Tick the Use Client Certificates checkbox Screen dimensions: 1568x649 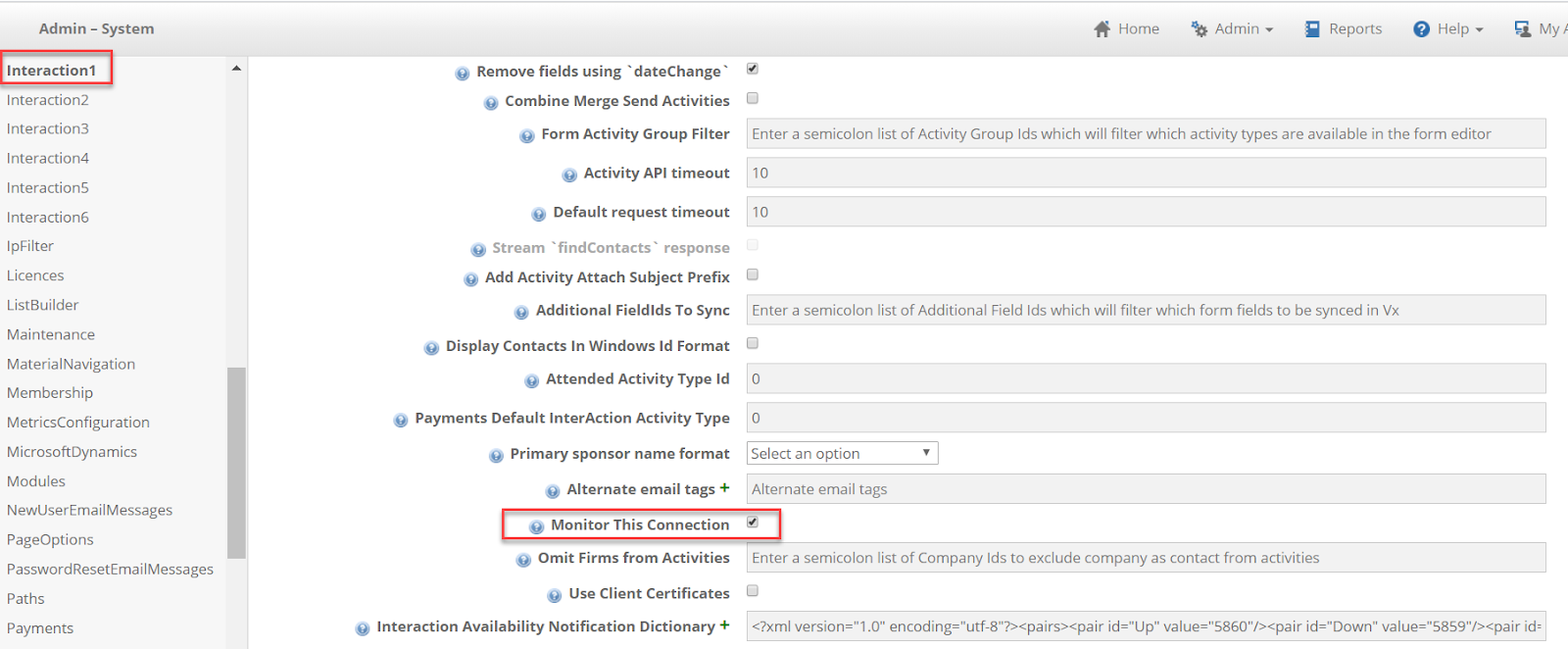pos(753,590)
